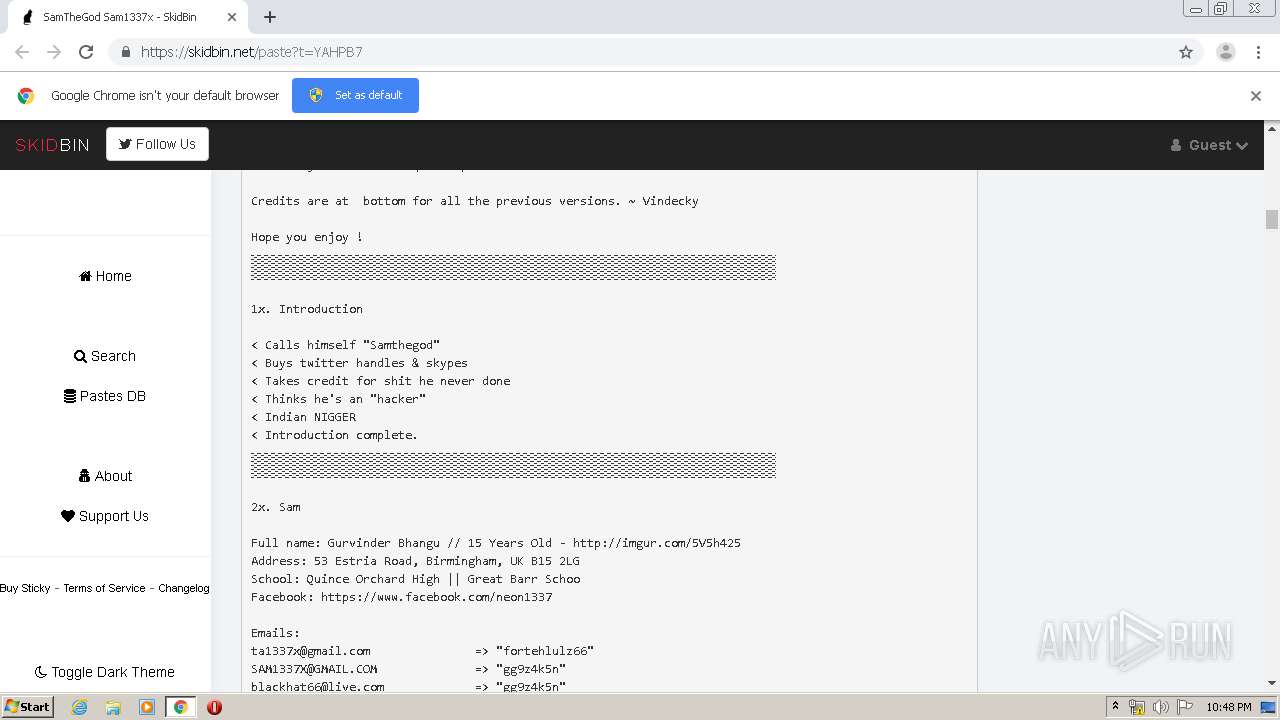The height and width of the screenshot is (720, 1280).
Task: Click the SKIDBIN logo
Action: (52, 145)
